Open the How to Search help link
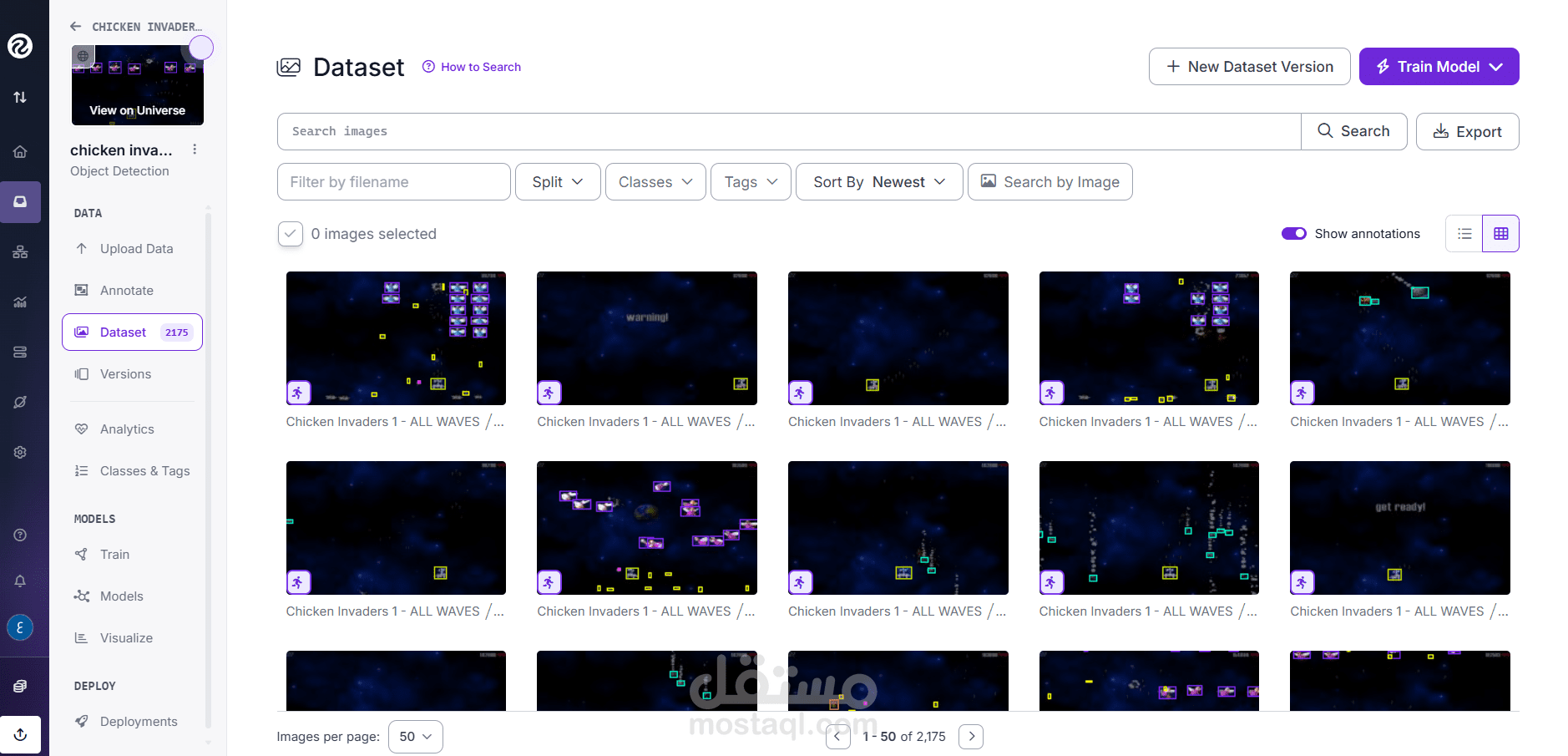 (472, 67)
